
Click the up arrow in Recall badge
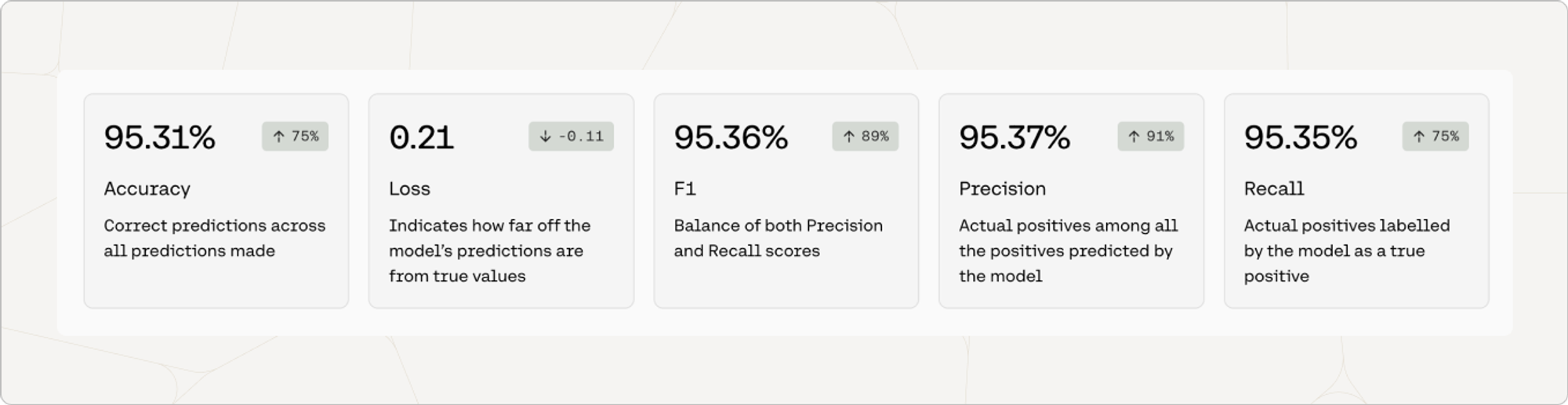point(1418,137)
